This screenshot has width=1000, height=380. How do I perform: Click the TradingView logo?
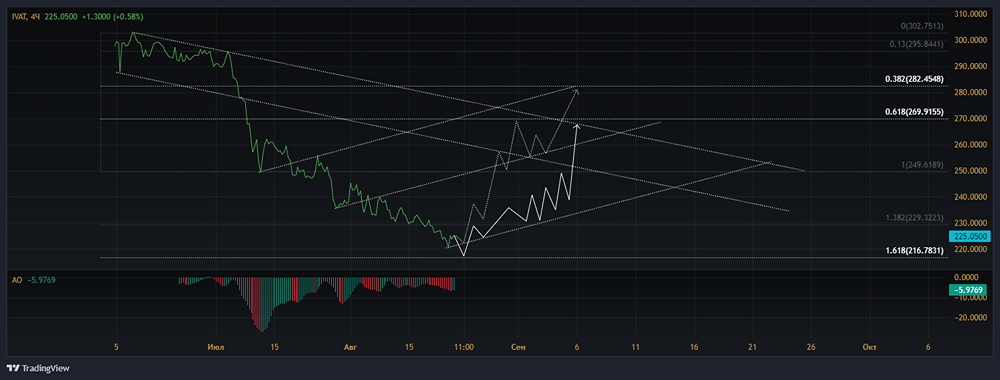pos(38,369)
